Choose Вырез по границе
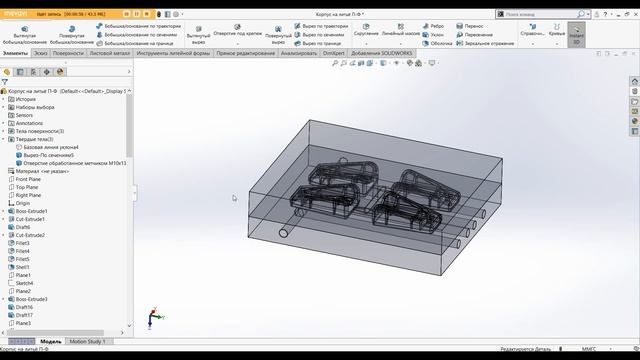The width and height of the screenshot is (640, 360). (x=318, y=43)
